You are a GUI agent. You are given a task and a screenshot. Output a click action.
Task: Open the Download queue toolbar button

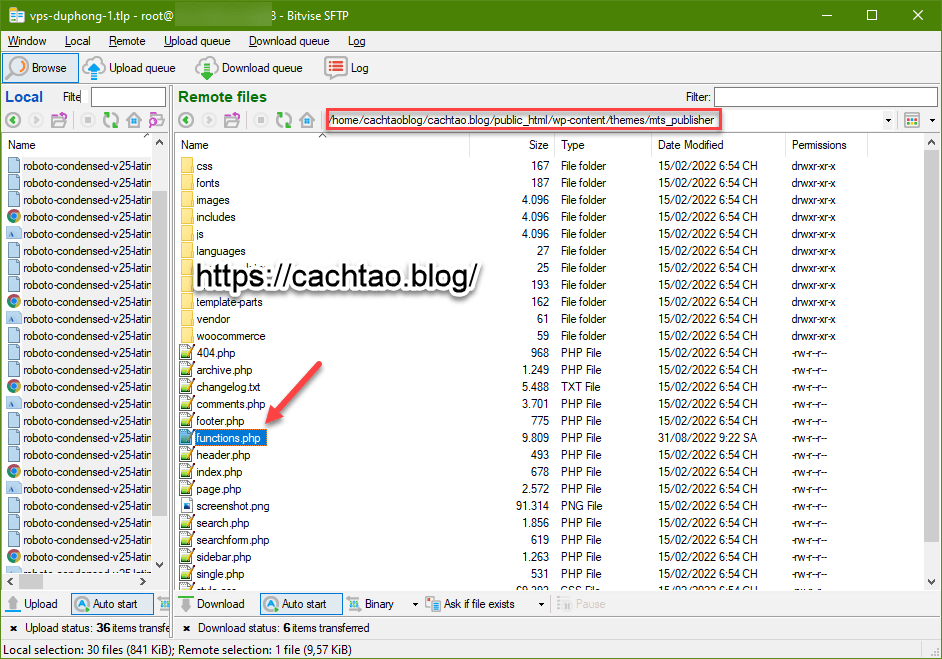coord(249,68)
